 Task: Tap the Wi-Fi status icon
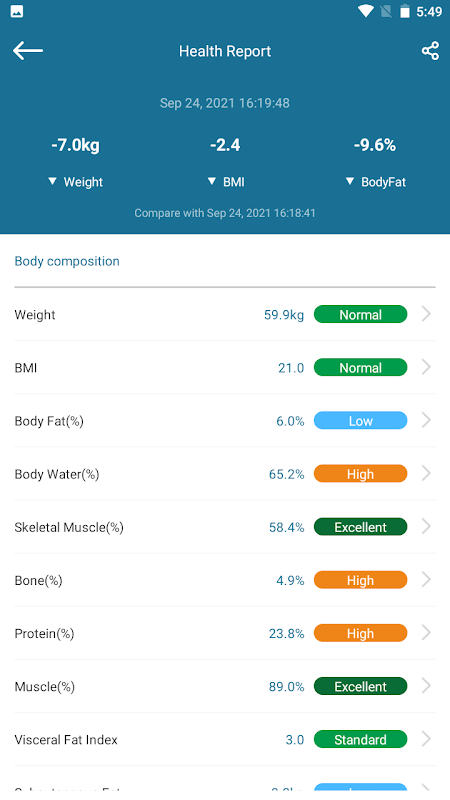click(x=365, y=11)
